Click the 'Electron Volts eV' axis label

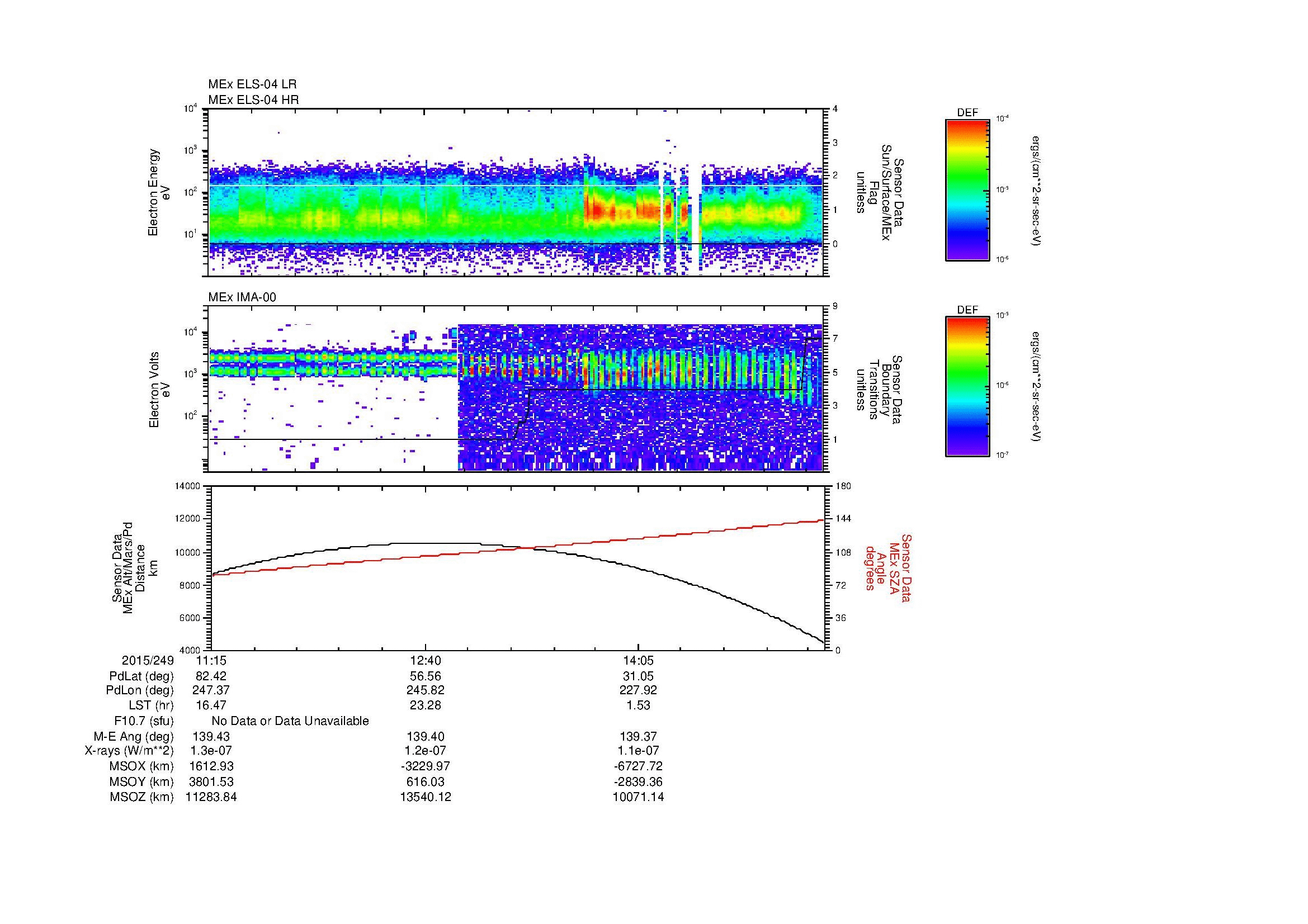pyautogui.click(x=159, y=390)
